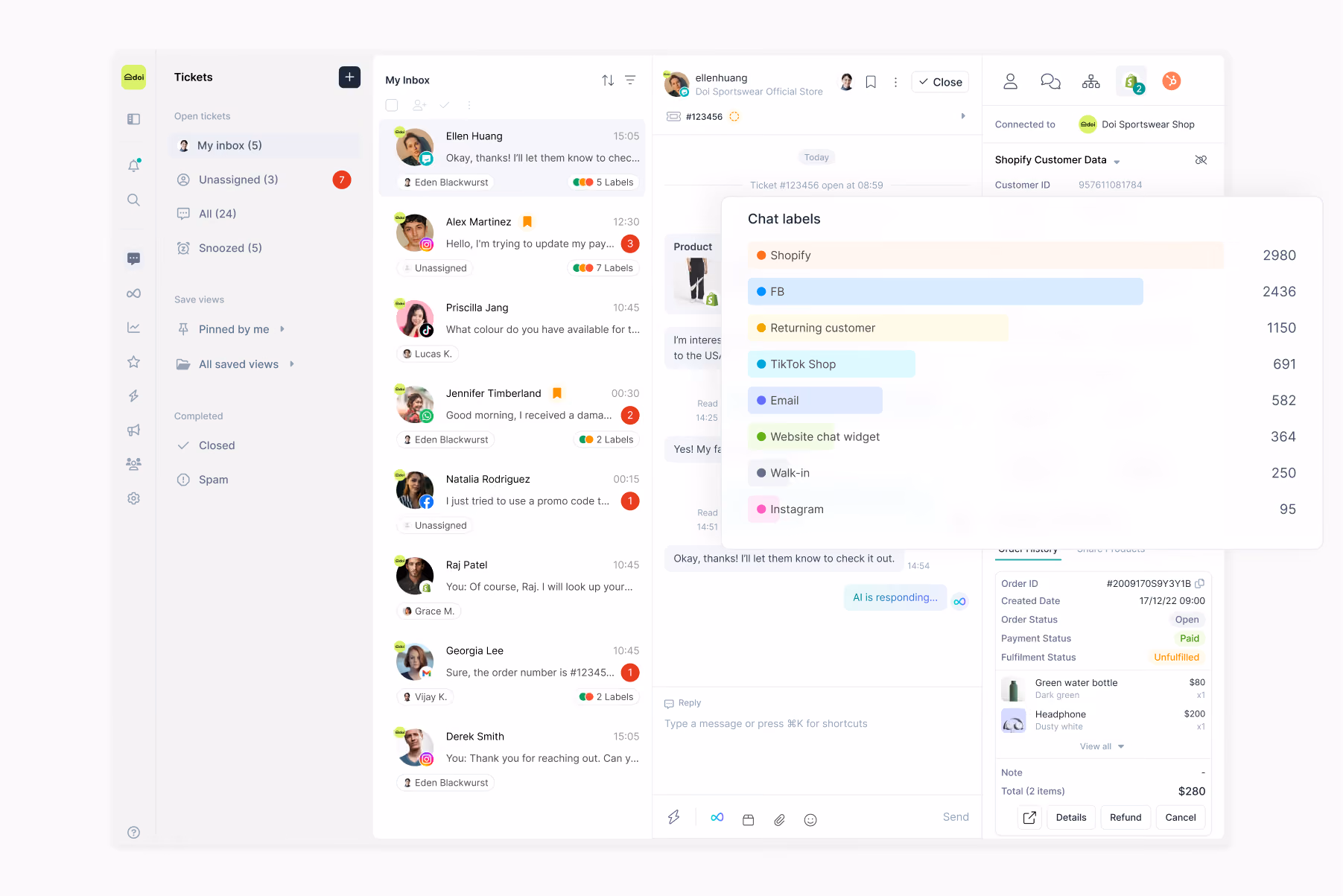Open the organization hierarchy tab icon
This screenshot has width=1343, height=896.
(1090, 81)
